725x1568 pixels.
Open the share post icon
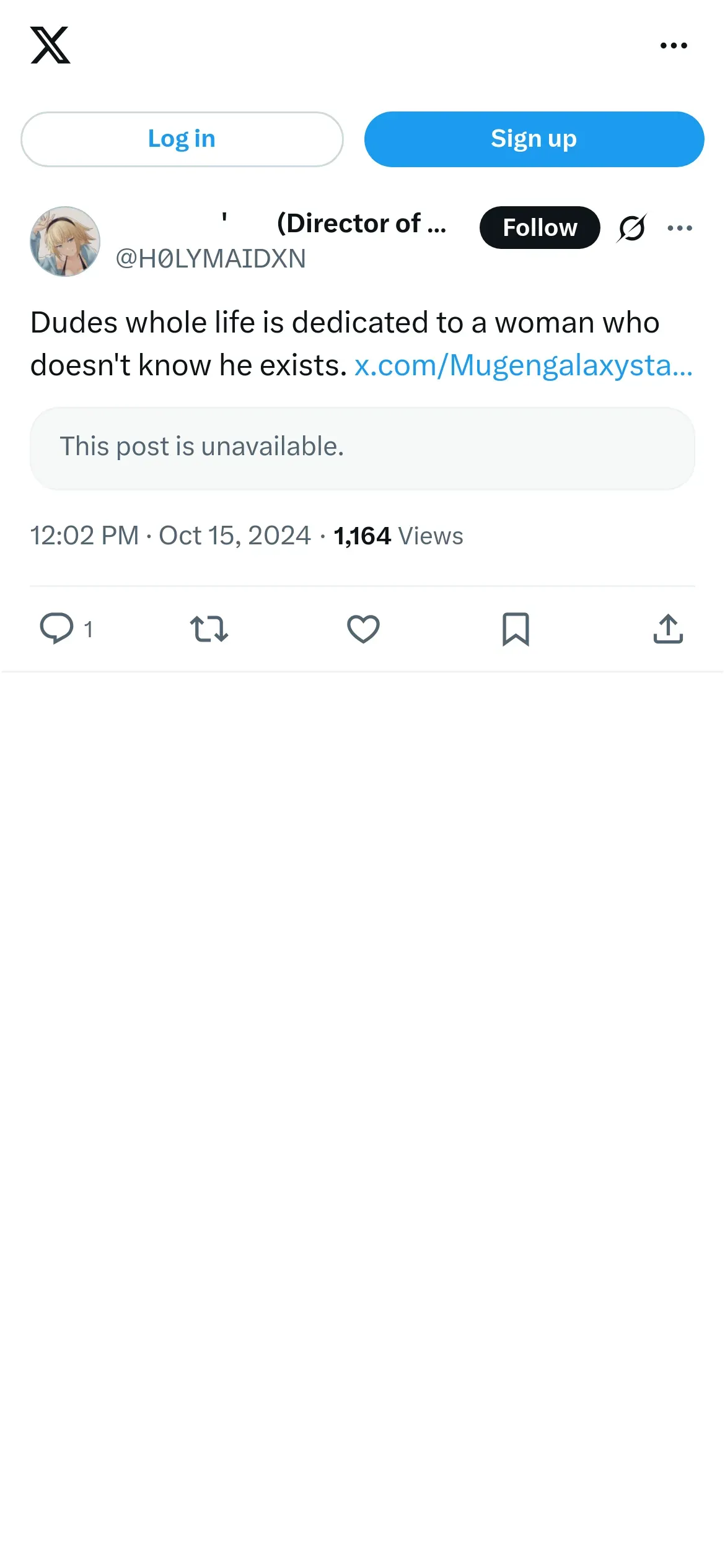point(668,629)
